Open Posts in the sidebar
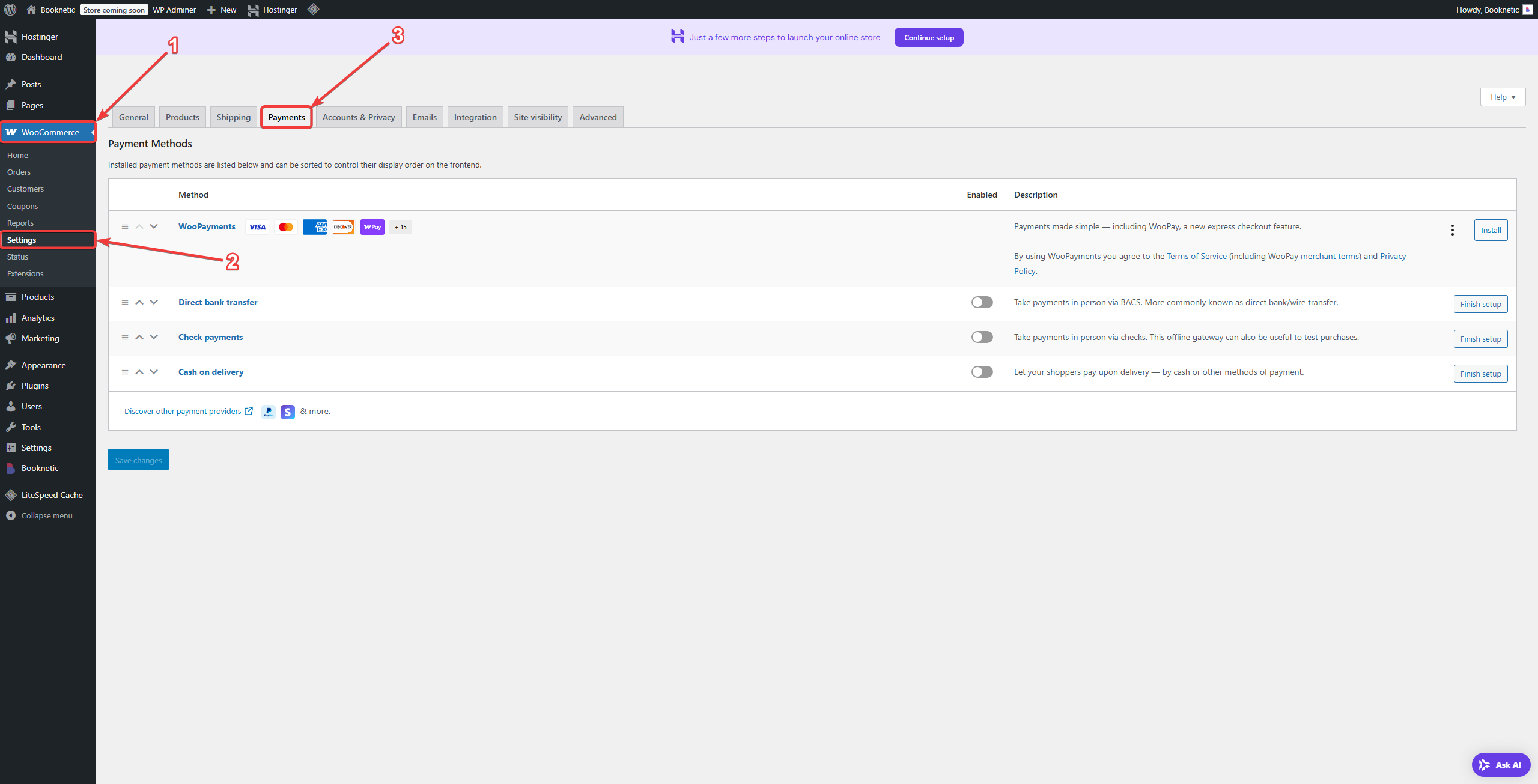The height and width of the screenshot is (784, 1538). tap(48, 84)
